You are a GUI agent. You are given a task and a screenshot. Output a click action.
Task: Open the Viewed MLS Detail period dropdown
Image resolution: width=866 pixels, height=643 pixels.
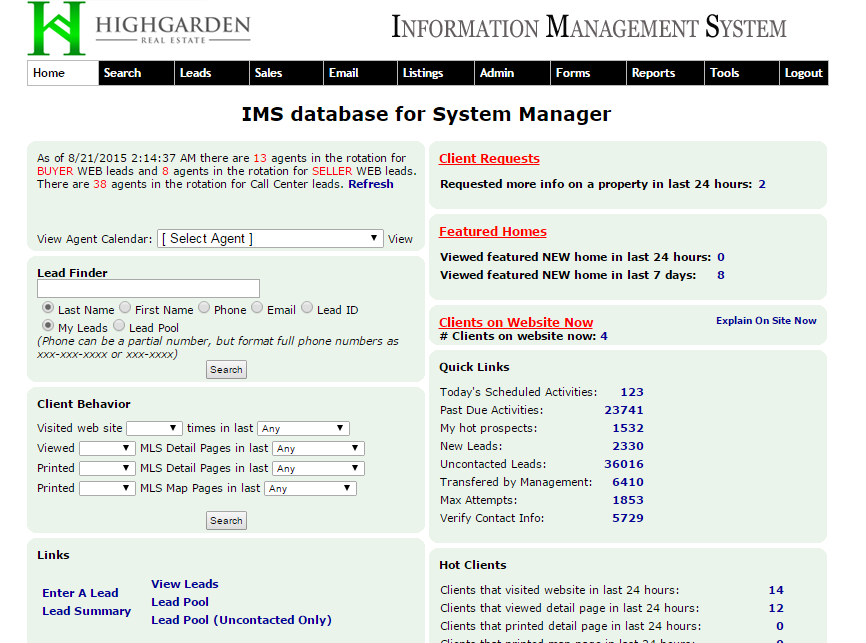(x=318, y=448)
